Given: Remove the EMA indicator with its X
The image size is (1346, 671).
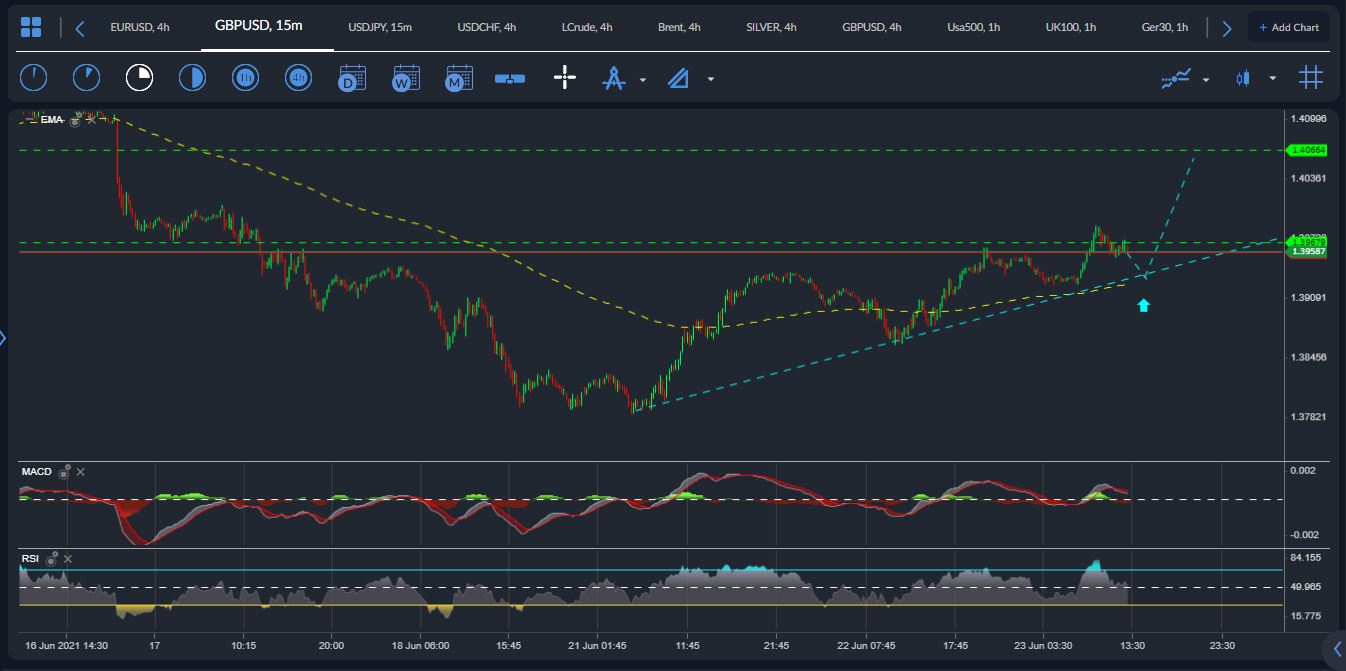Looking at the screenshot, I should (x=91, y=120).
